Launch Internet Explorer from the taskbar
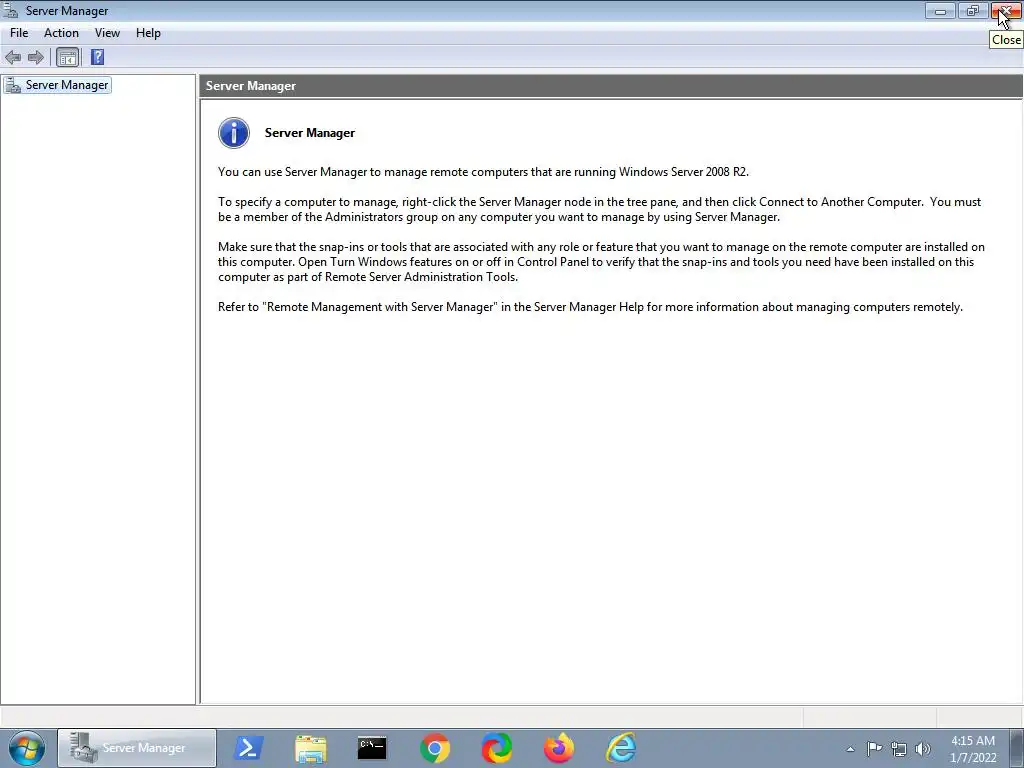This screenshot has width=1024, height=768. [x=620, y=748]
